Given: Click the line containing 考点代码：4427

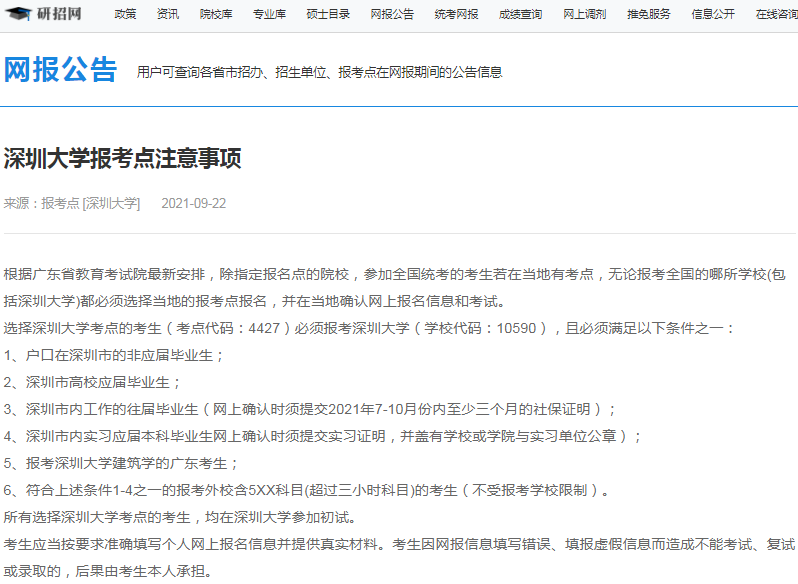Looking at the screenshot, I should [x=369, y=328].
